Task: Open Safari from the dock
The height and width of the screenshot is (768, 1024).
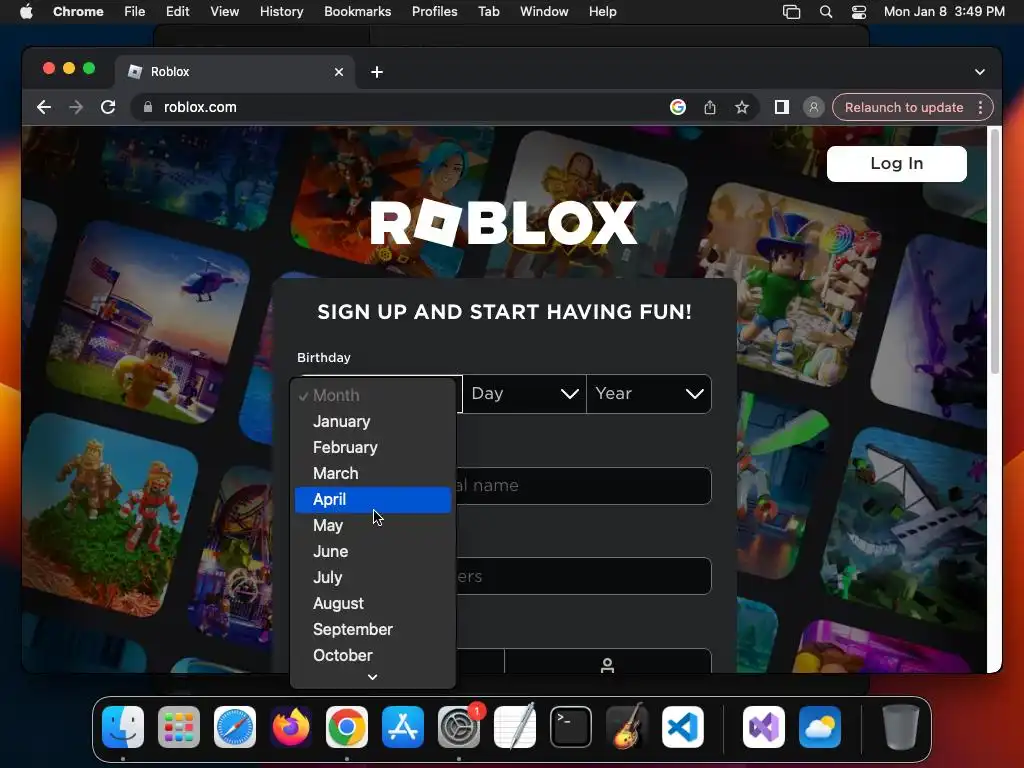Action: pyautogui.click(x=234, y=727)
